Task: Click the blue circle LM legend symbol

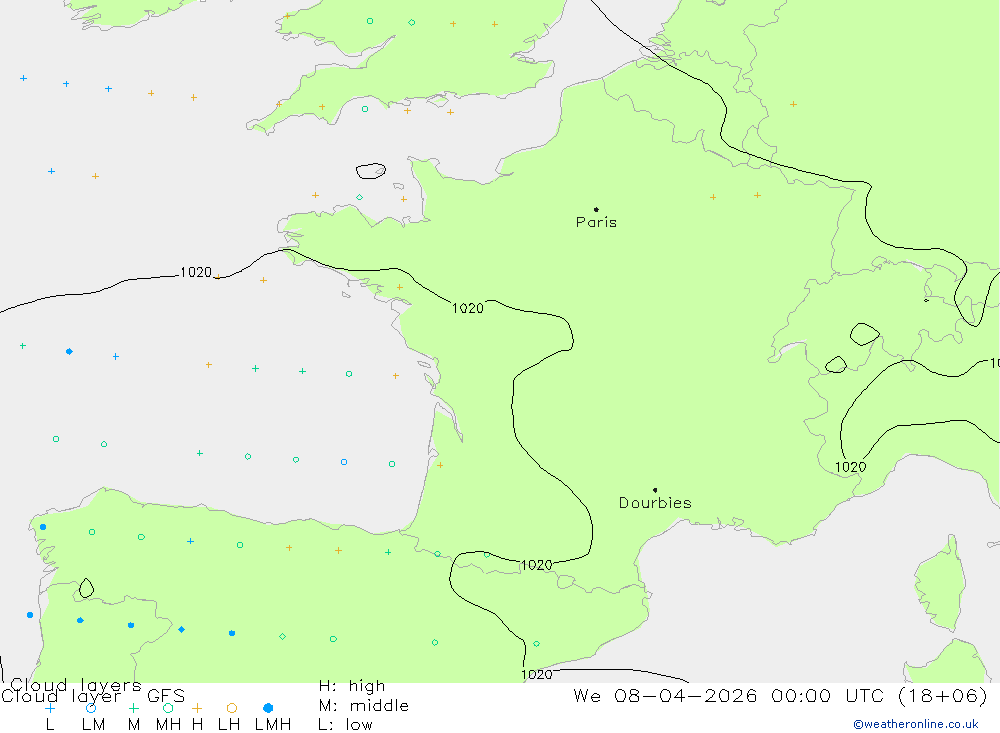Action: (91, 708)
